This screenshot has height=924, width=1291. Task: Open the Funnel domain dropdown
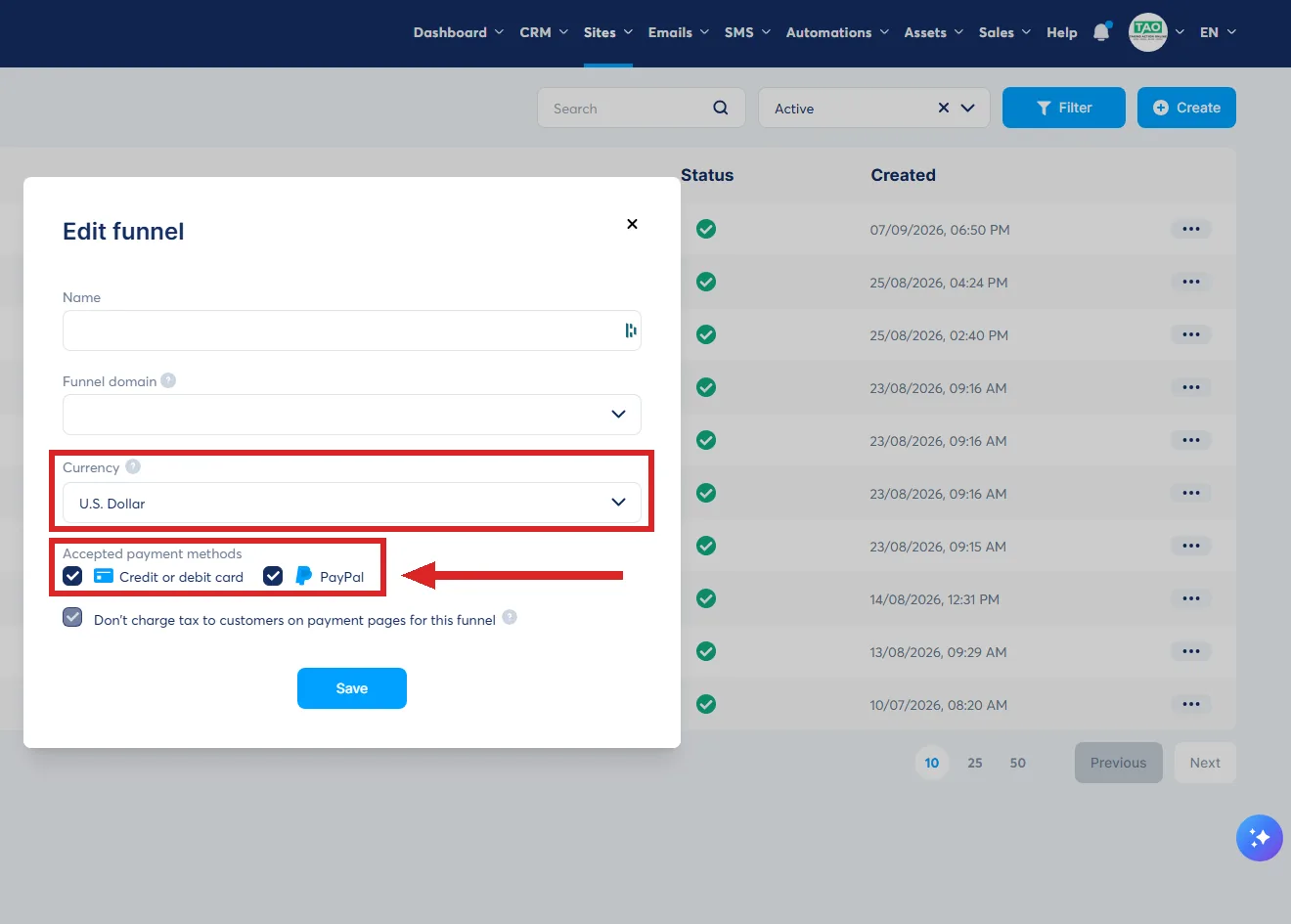pos(352,415)
